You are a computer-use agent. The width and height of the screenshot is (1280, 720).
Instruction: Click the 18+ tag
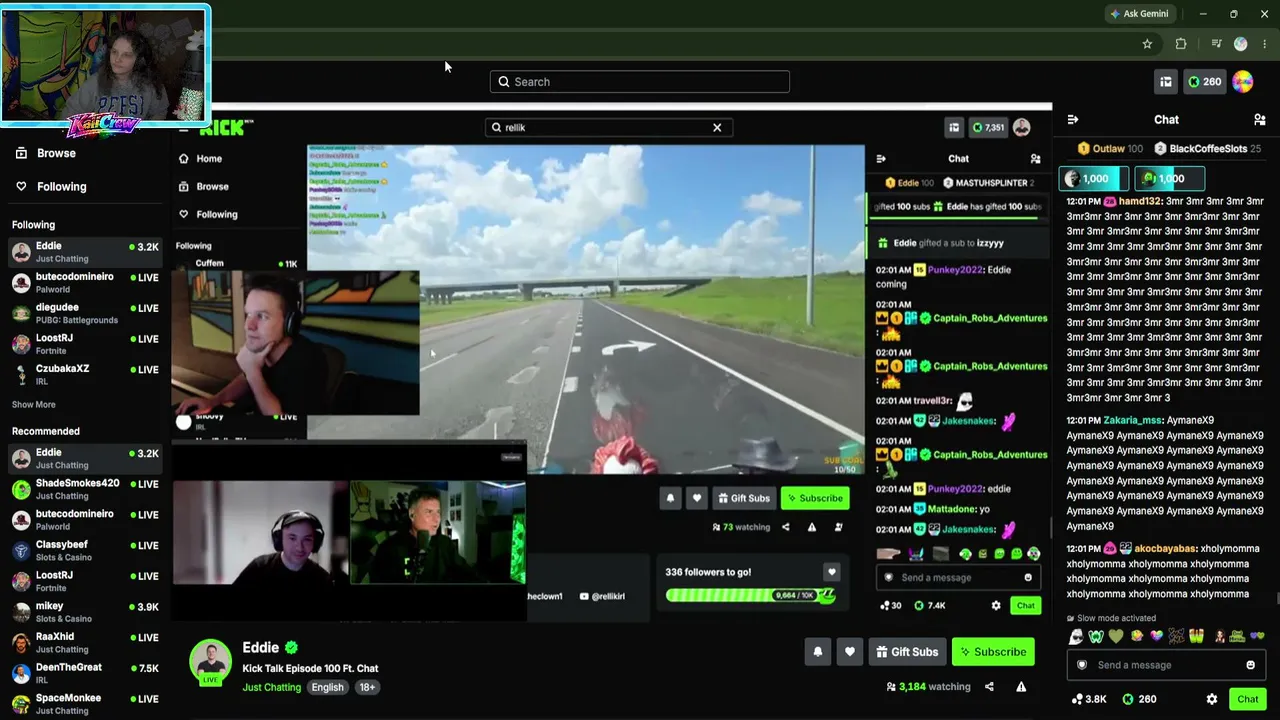pyautogui.click(x=367, y=687)
